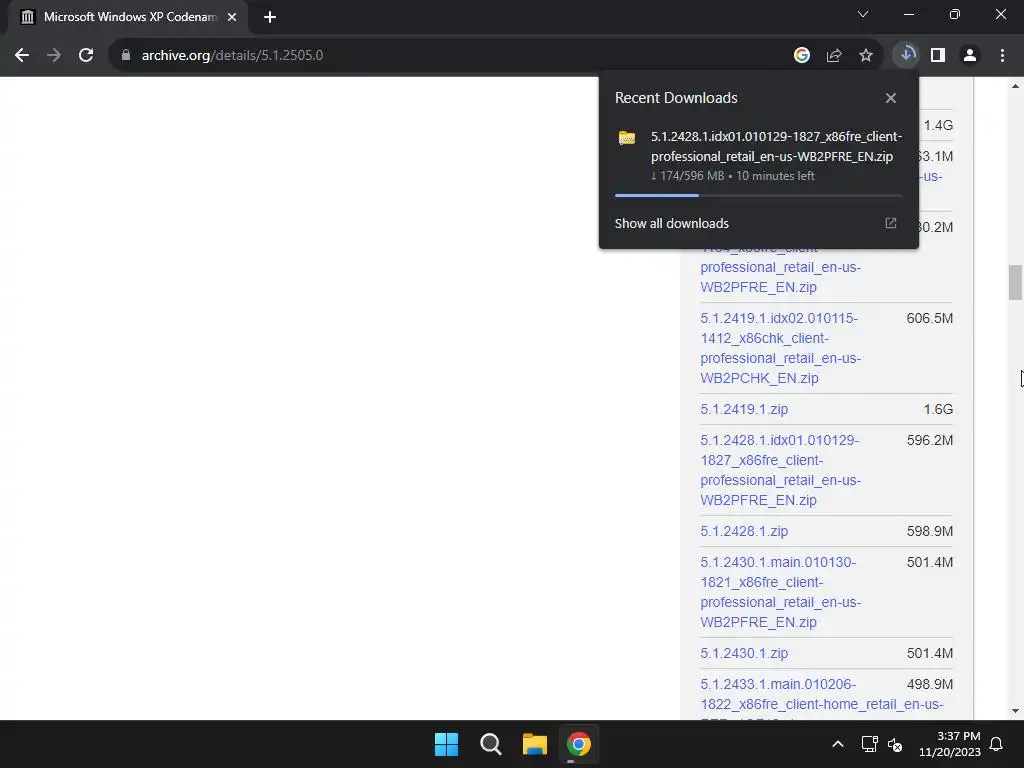Click the scrollbar down arrow
The image size is (1024, 768).
(x=1015, y=711)
